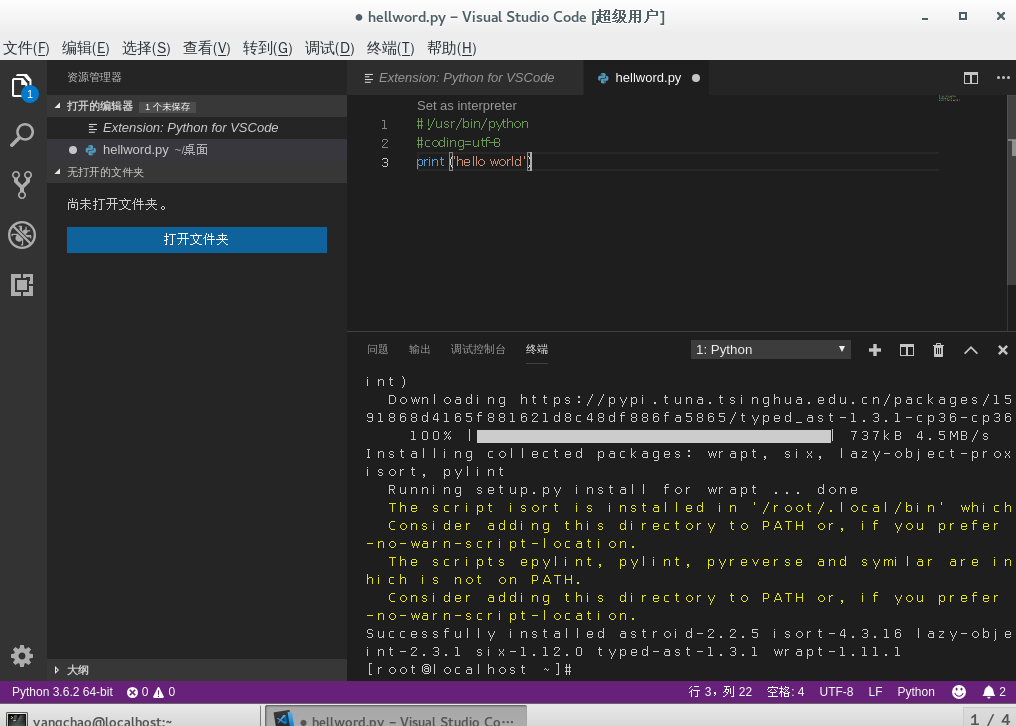Click line 3 print statement in editor
This screenshot has height=726, width=1016.
click(474, 161)
